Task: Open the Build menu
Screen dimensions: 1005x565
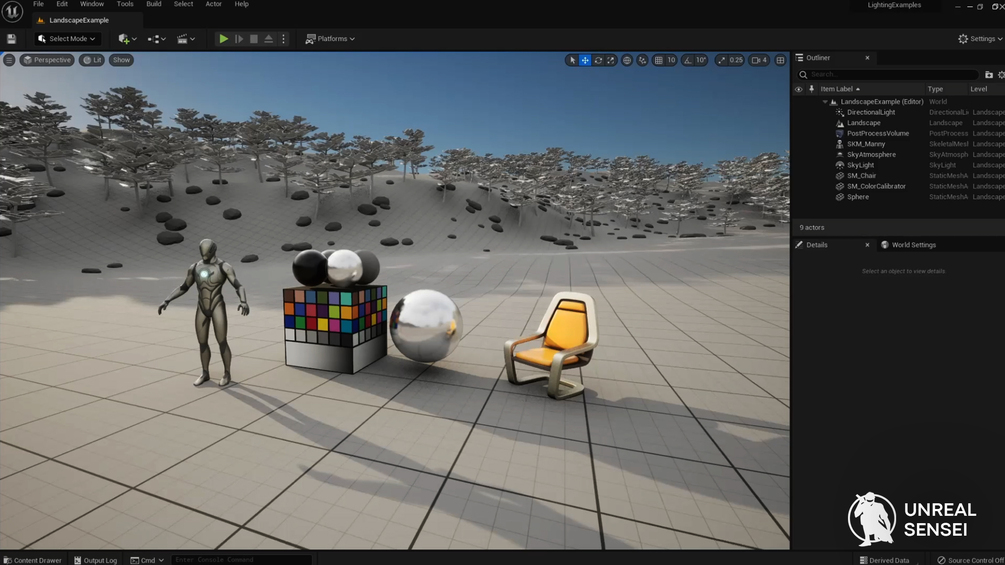Action: [154, 4]
